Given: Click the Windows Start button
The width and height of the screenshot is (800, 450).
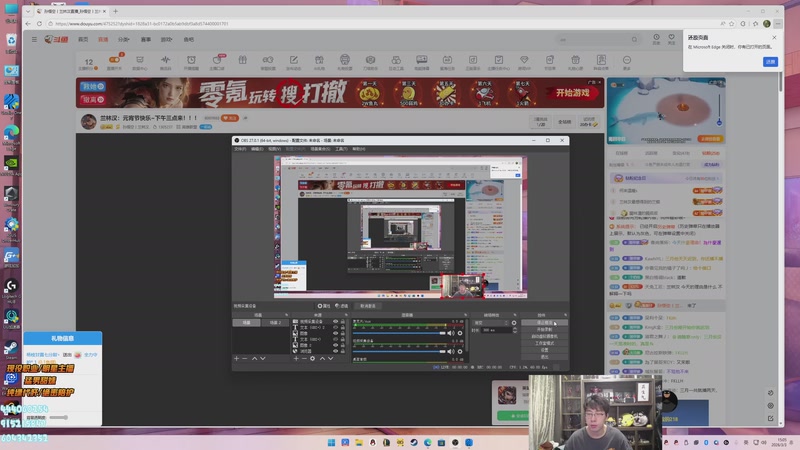Looking at the screenshot, I should coord(331,442).
